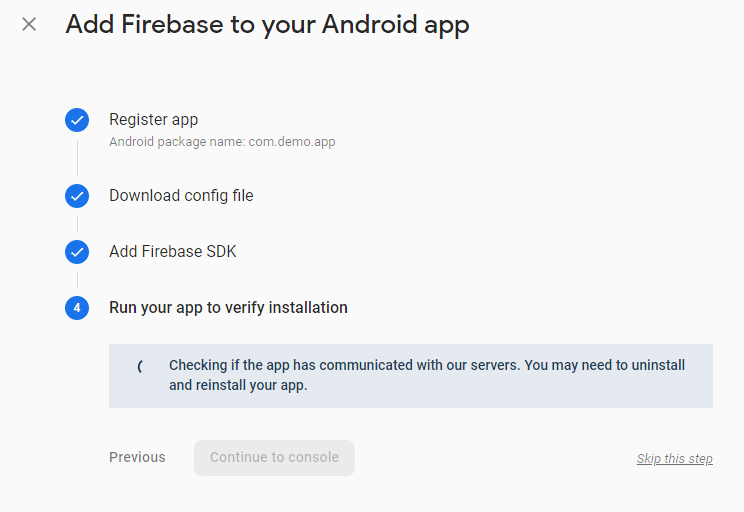Screen dimensions: 744x512
Task: Click the connector line below the Add Firebase SDK checkmark
Action: pyautogui.click(x=77, y=280)
